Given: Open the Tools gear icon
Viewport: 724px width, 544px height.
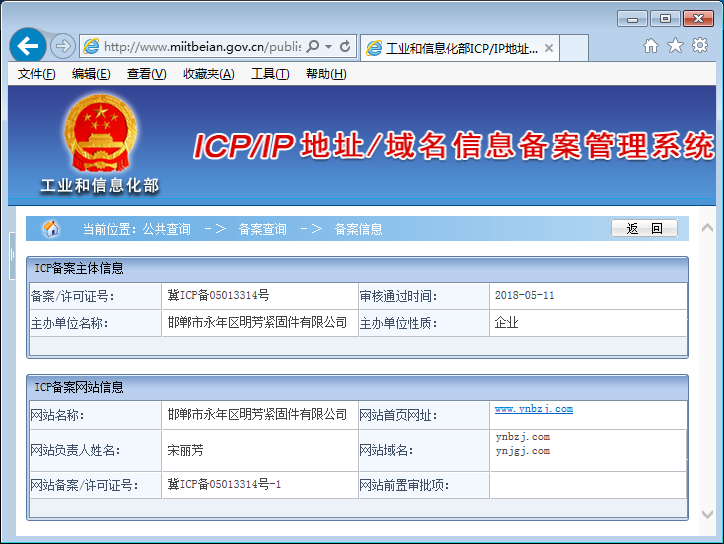Looking at the screenshot, I should tap(700, 46).
